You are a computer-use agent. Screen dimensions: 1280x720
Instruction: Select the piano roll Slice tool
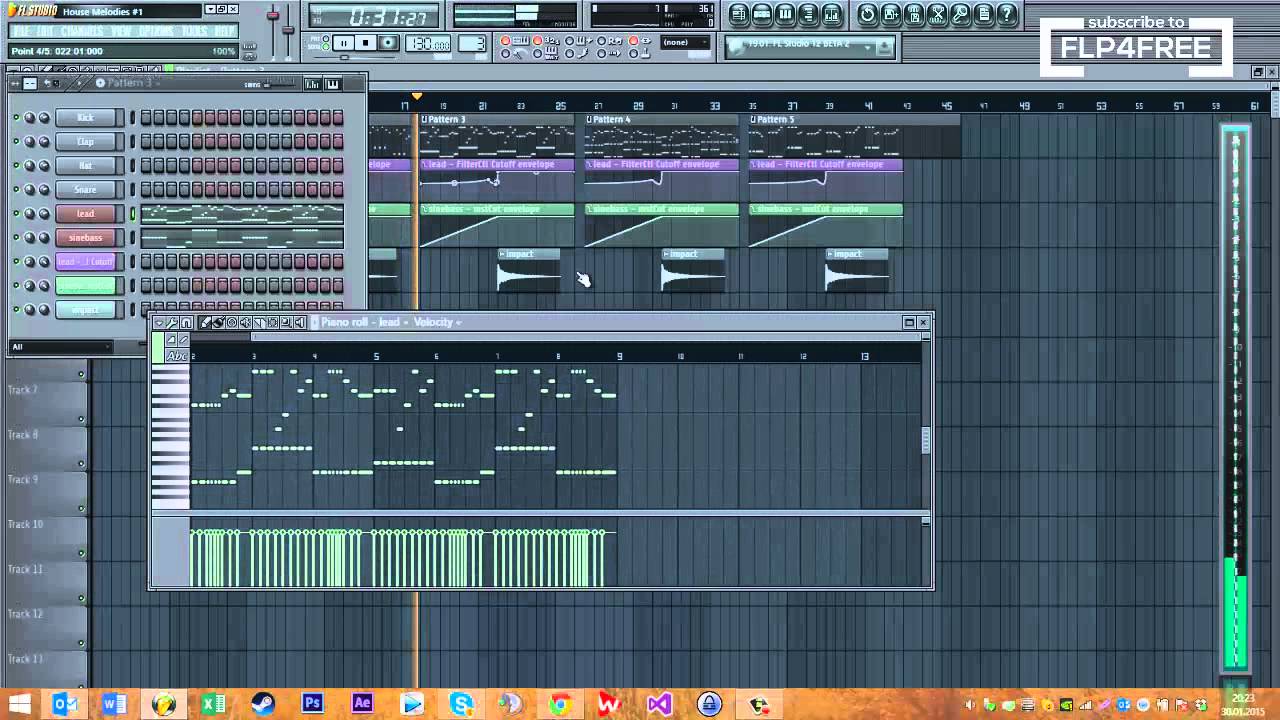[259, 322]
